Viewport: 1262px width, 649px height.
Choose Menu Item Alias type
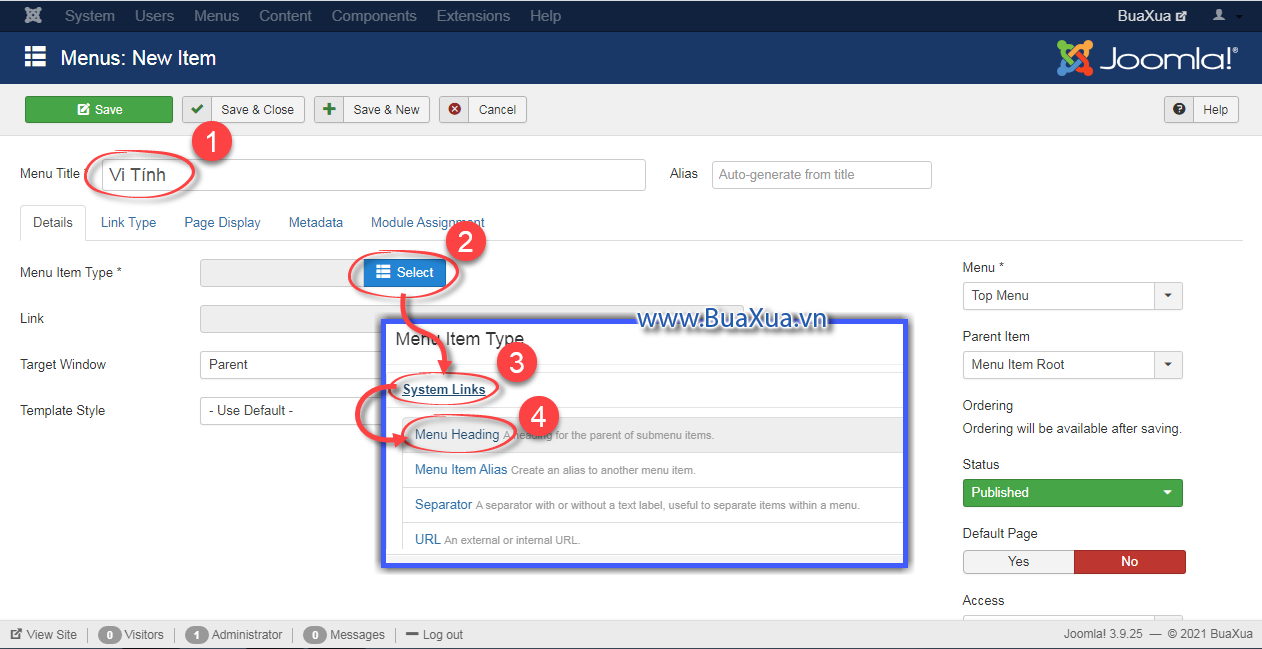[461, 469]
